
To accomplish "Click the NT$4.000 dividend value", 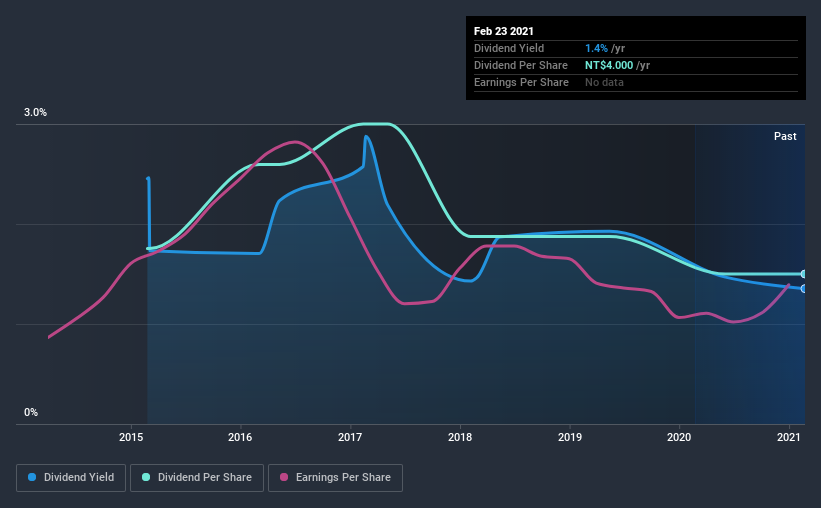I will [609, 65].
